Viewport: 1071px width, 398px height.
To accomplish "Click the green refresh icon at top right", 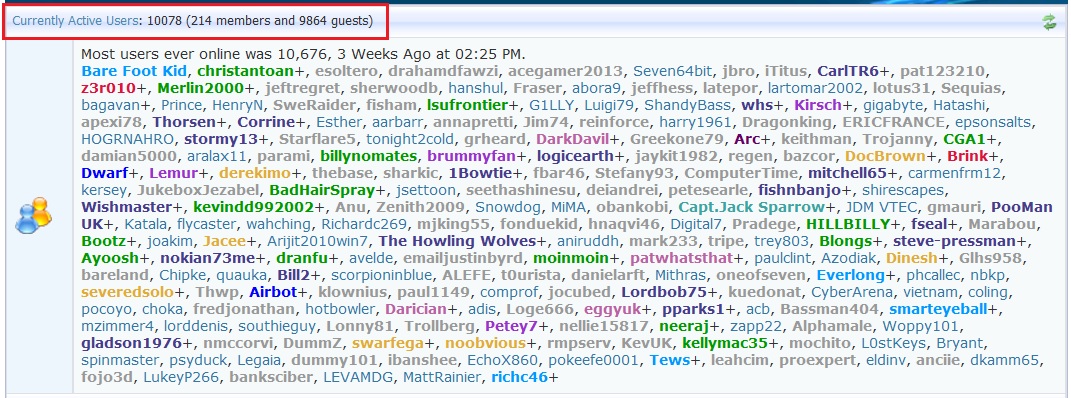I will click(x=1049, y=23).
